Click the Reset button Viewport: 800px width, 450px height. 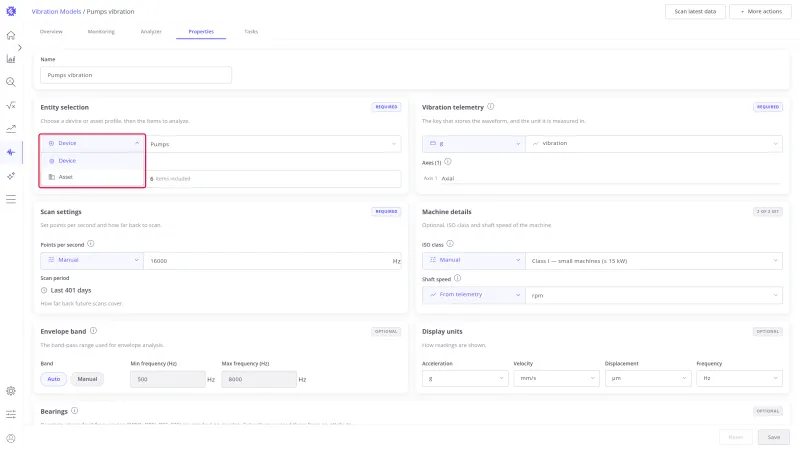tap(736, 437)
